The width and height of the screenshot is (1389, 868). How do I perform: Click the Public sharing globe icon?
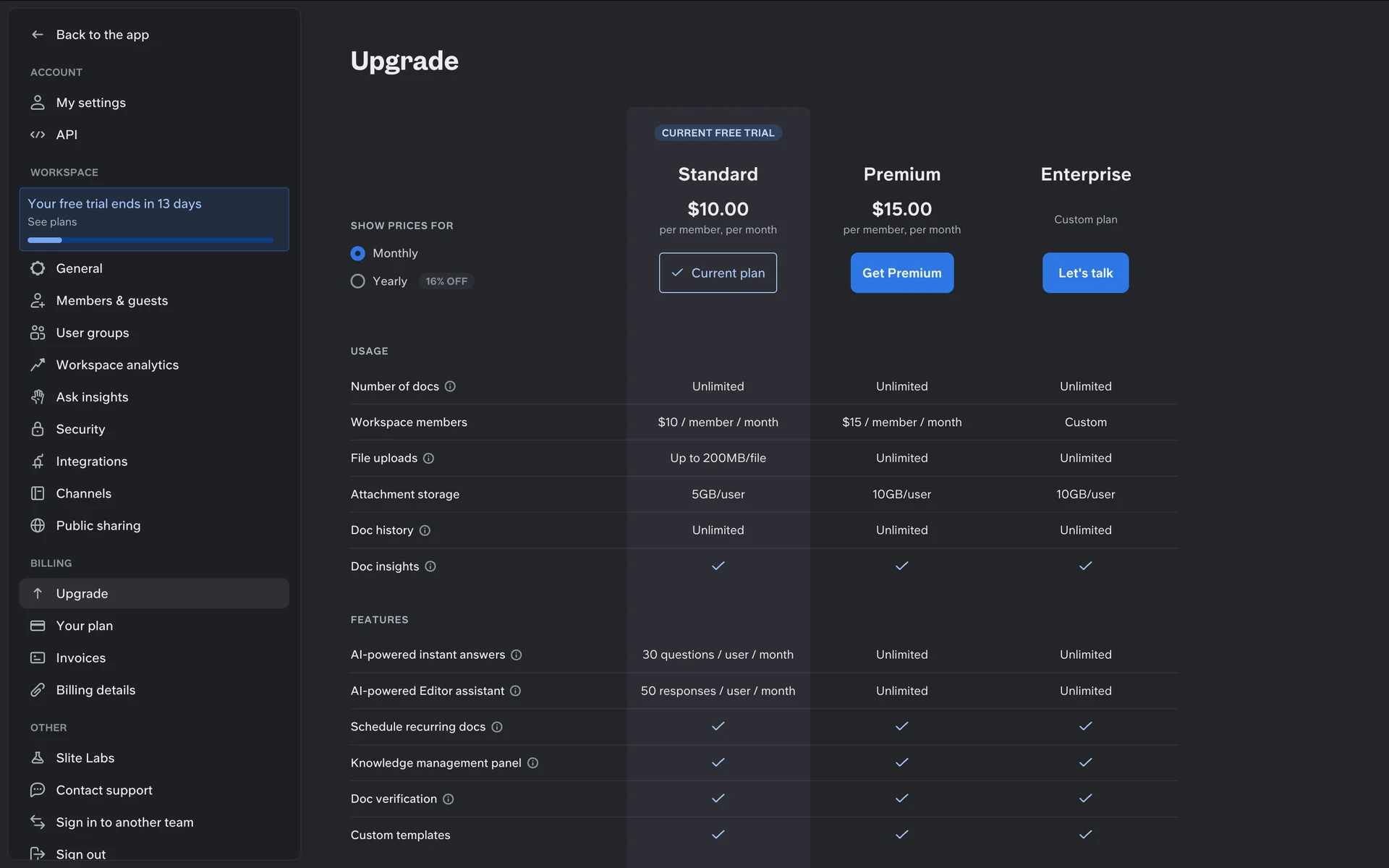(38, 526)
